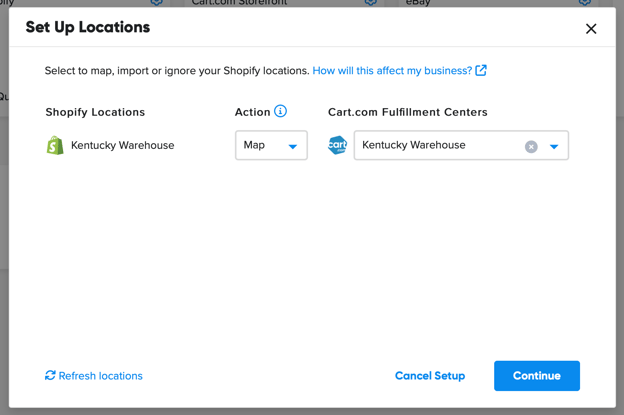The width and height of the screenshot is (624, 415).
Task: Click the Shopify Locations column header
Action: tap(95, 112)
